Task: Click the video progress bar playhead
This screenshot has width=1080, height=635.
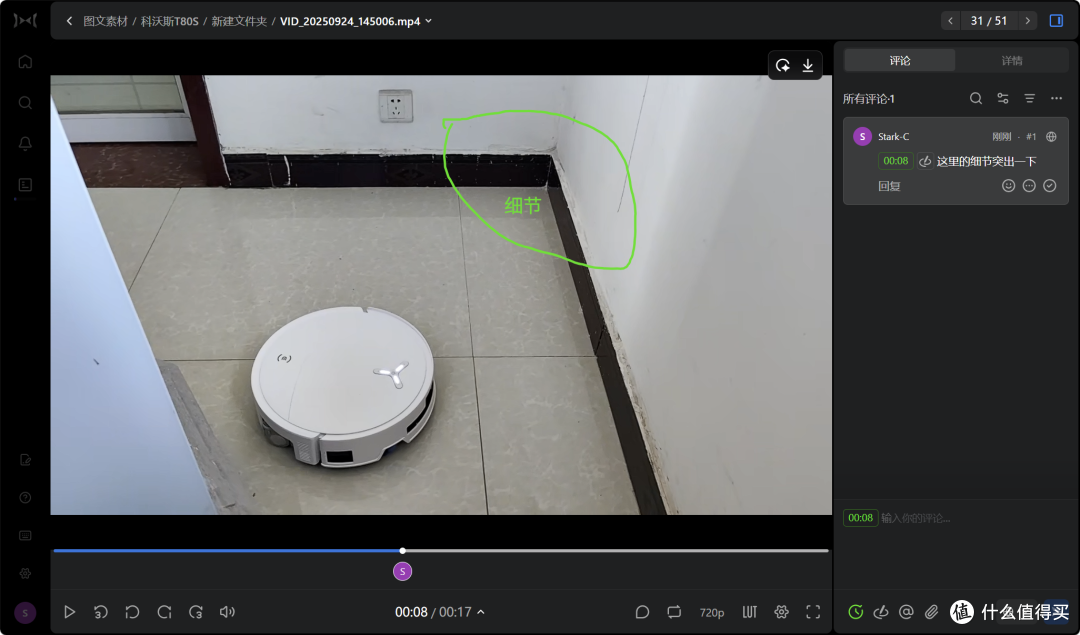Action: pos(402,550)
